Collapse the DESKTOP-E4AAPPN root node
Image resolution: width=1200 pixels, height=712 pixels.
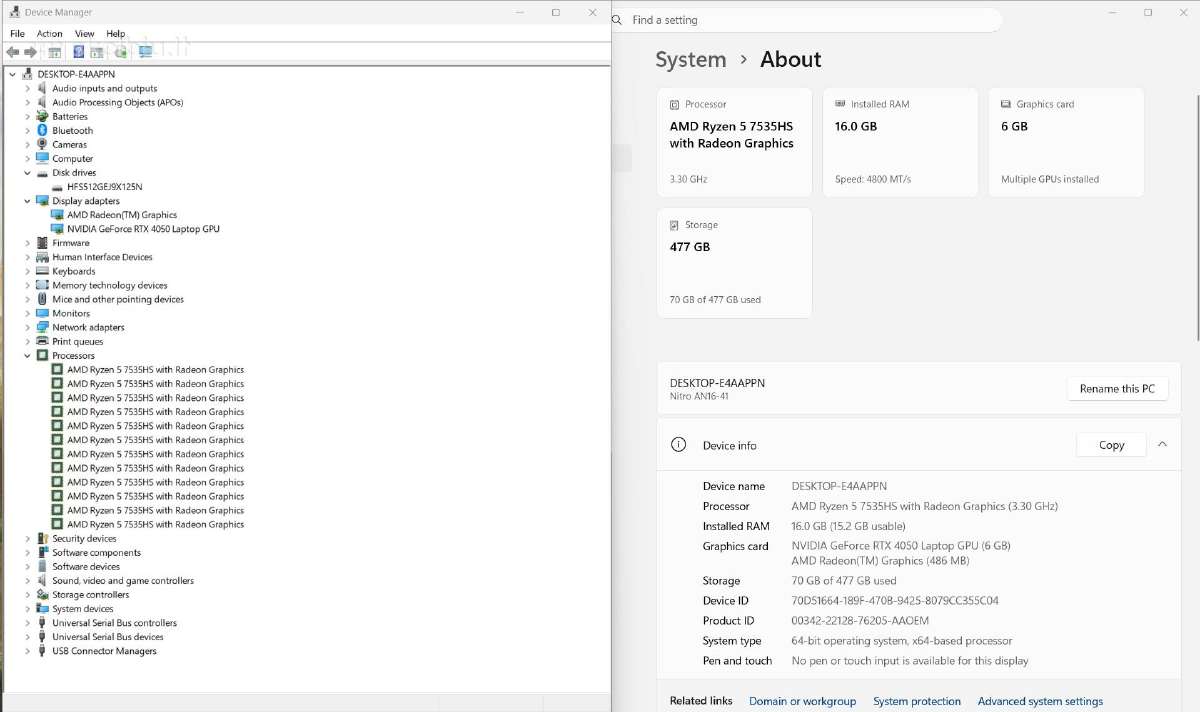[12, 74]
